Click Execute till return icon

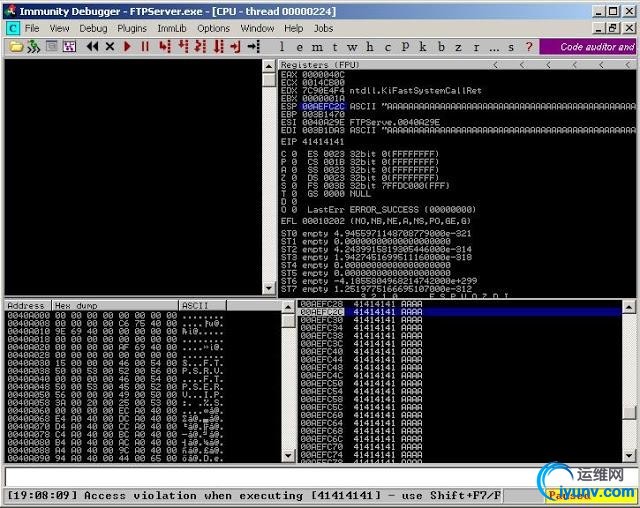236,47
